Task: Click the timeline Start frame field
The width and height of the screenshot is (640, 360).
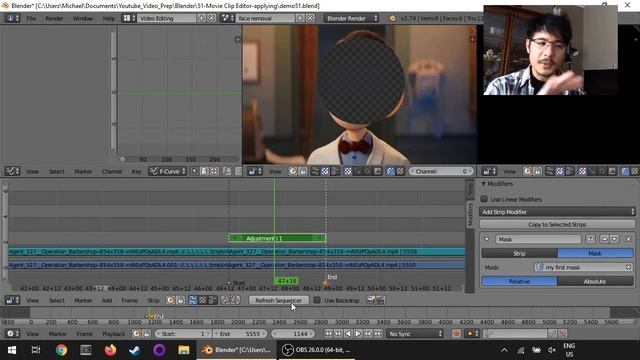Action: click(183, 334)
